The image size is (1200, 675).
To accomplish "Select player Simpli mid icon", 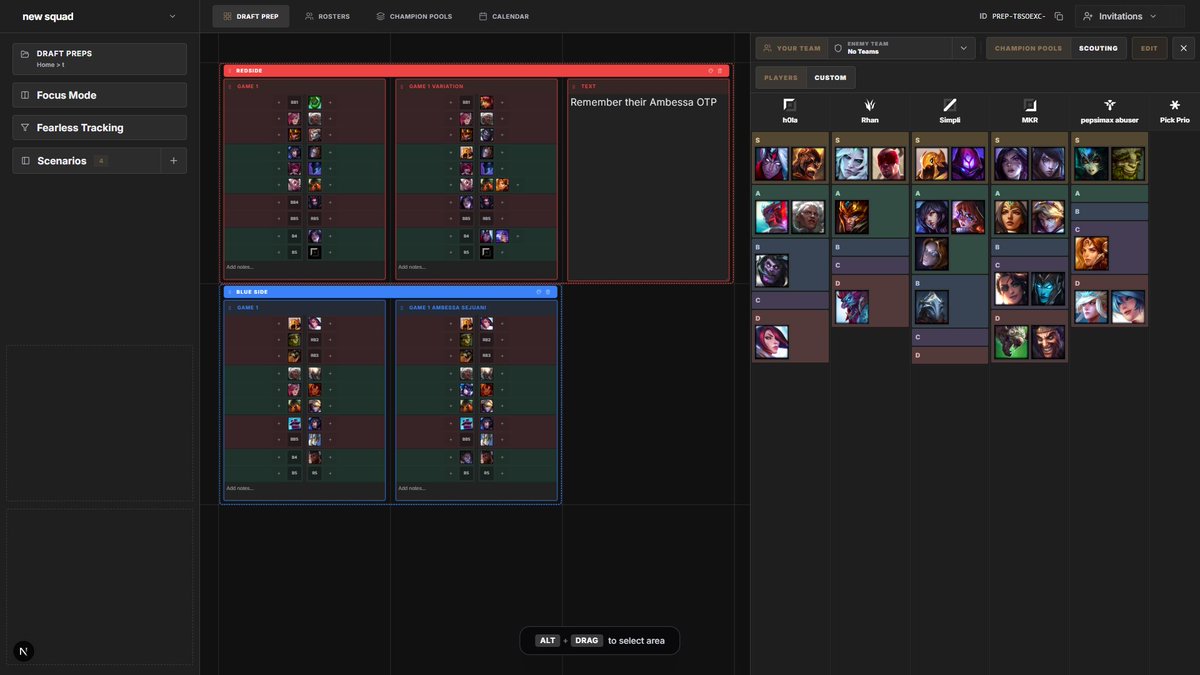I will click(950, 104).
